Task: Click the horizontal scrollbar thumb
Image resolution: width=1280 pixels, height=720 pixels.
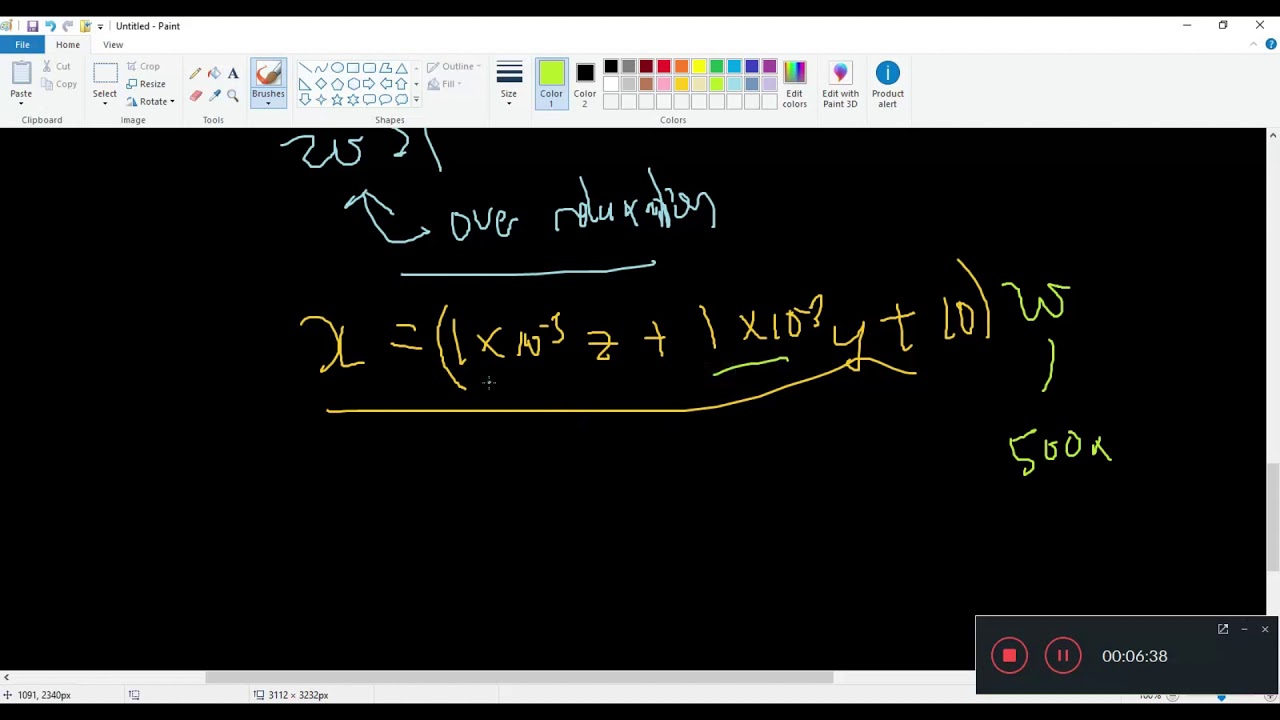Action: coord(519,677)
